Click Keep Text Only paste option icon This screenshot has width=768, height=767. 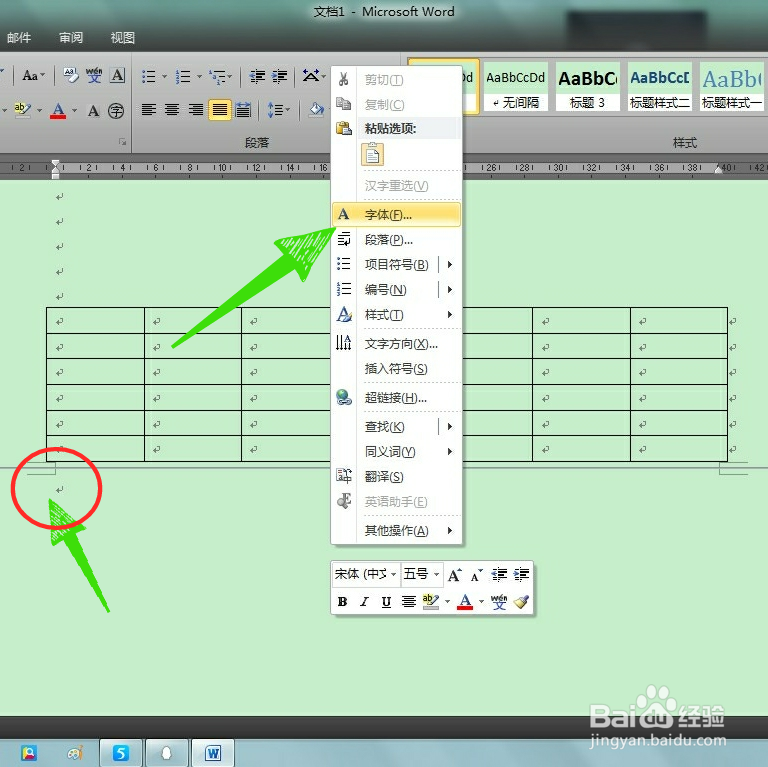(x=372, y=154)
